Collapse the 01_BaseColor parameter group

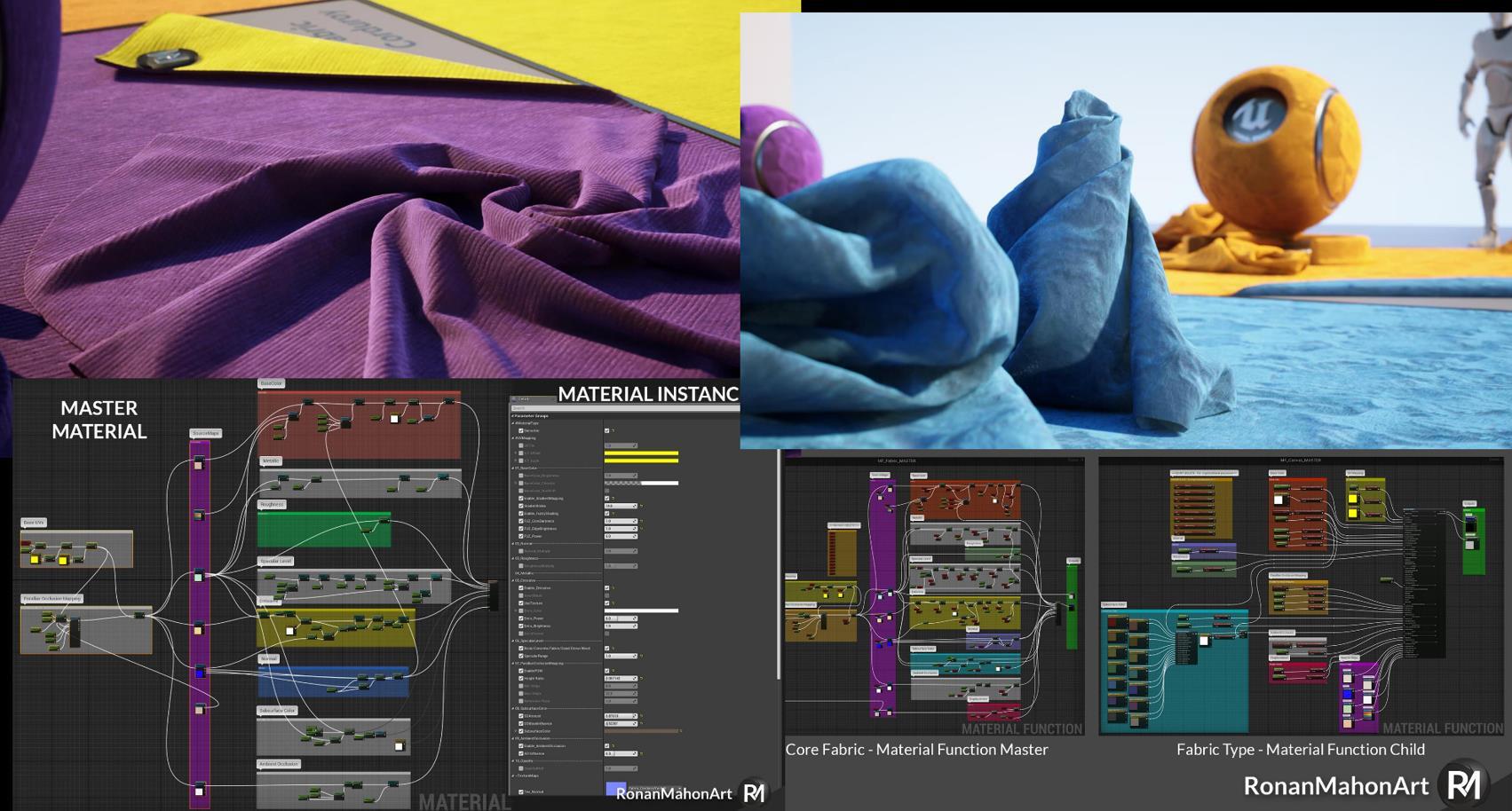pos(513,468)
